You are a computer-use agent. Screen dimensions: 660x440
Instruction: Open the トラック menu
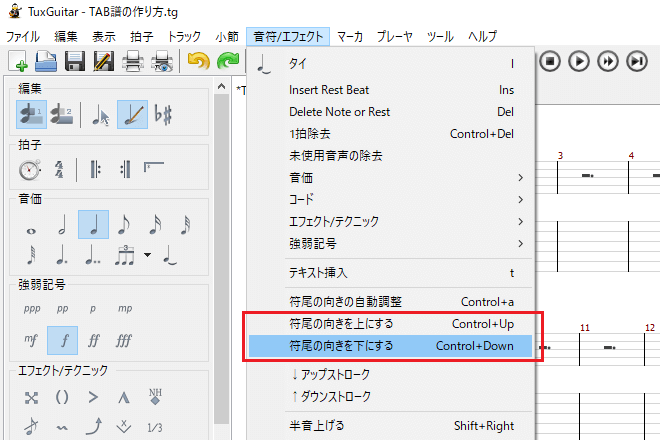click(x=184, y=36)
